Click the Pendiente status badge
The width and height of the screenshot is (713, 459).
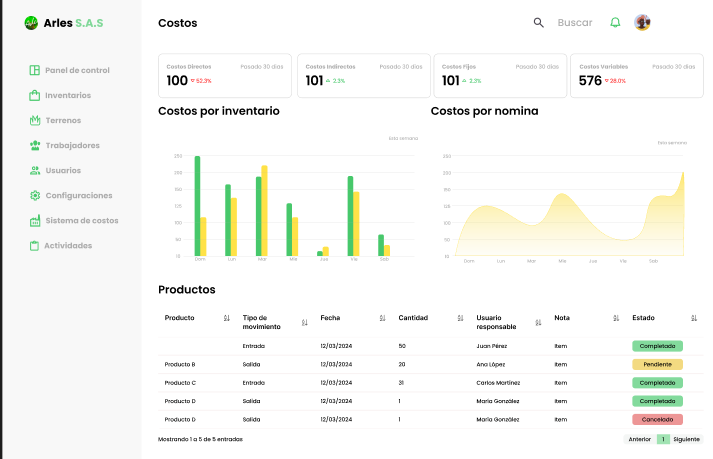[657, 364]
